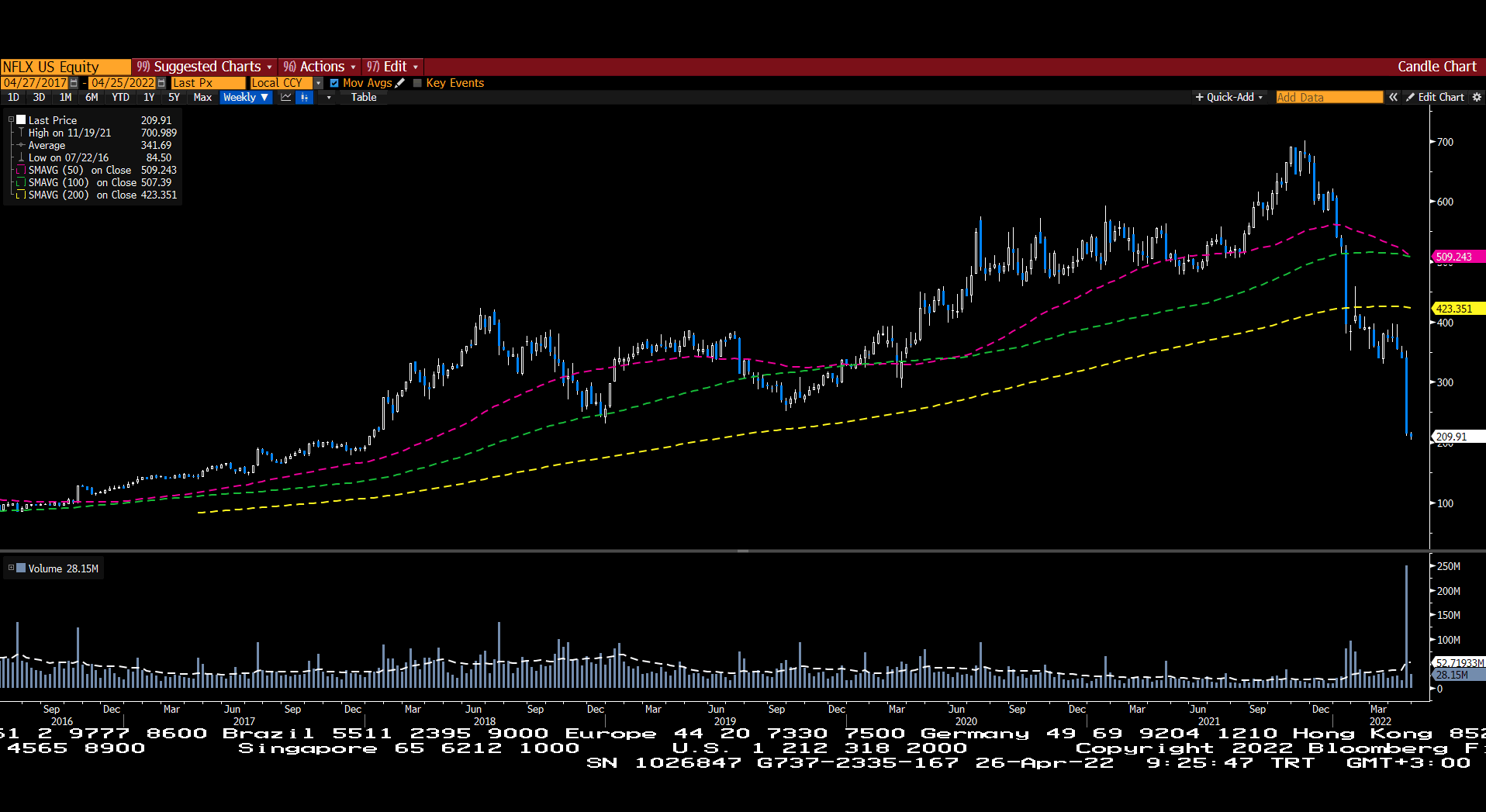Click the Average line marker icon

21,145
